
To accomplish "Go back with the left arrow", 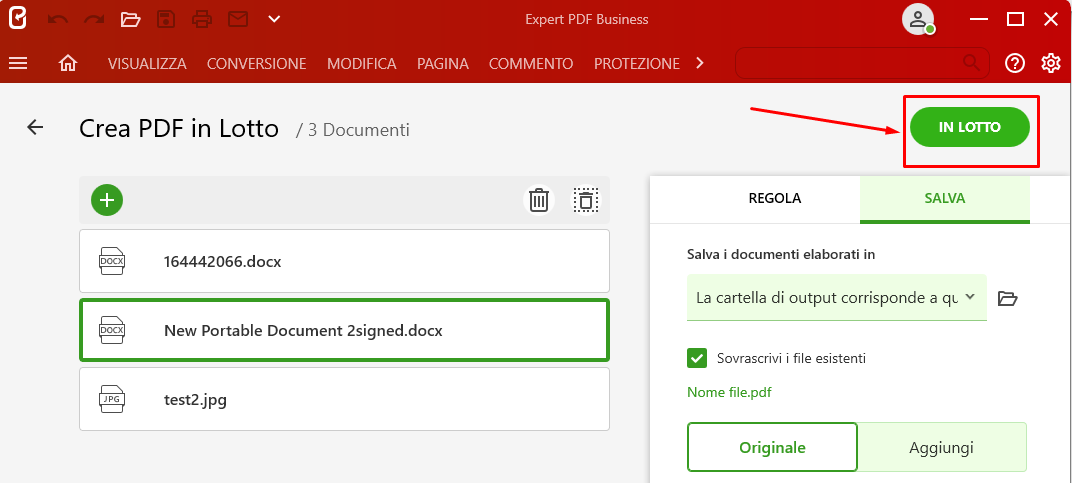I will [35, 127].
